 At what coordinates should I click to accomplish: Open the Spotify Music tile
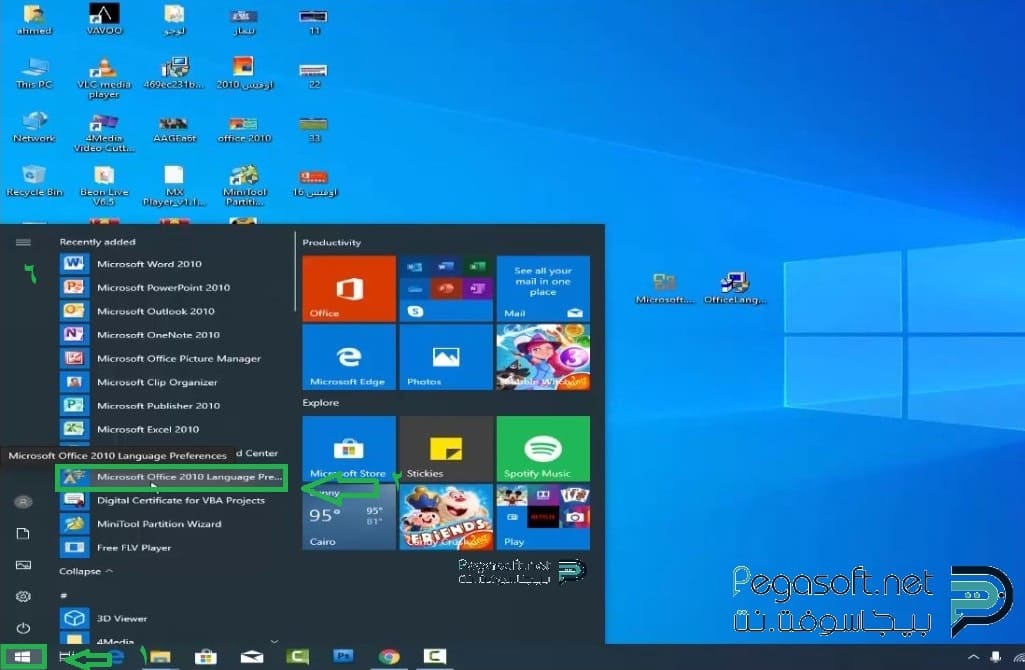[x=543, y=448]
